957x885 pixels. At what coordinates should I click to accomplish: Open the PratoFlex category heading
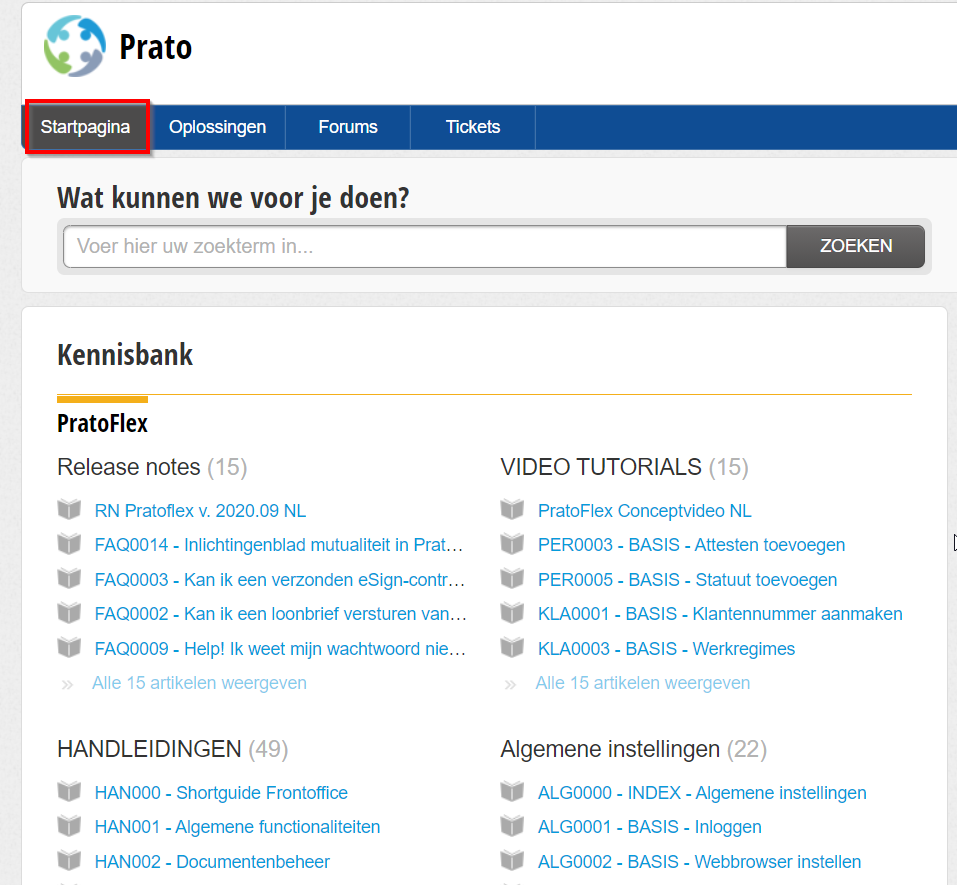103,424
